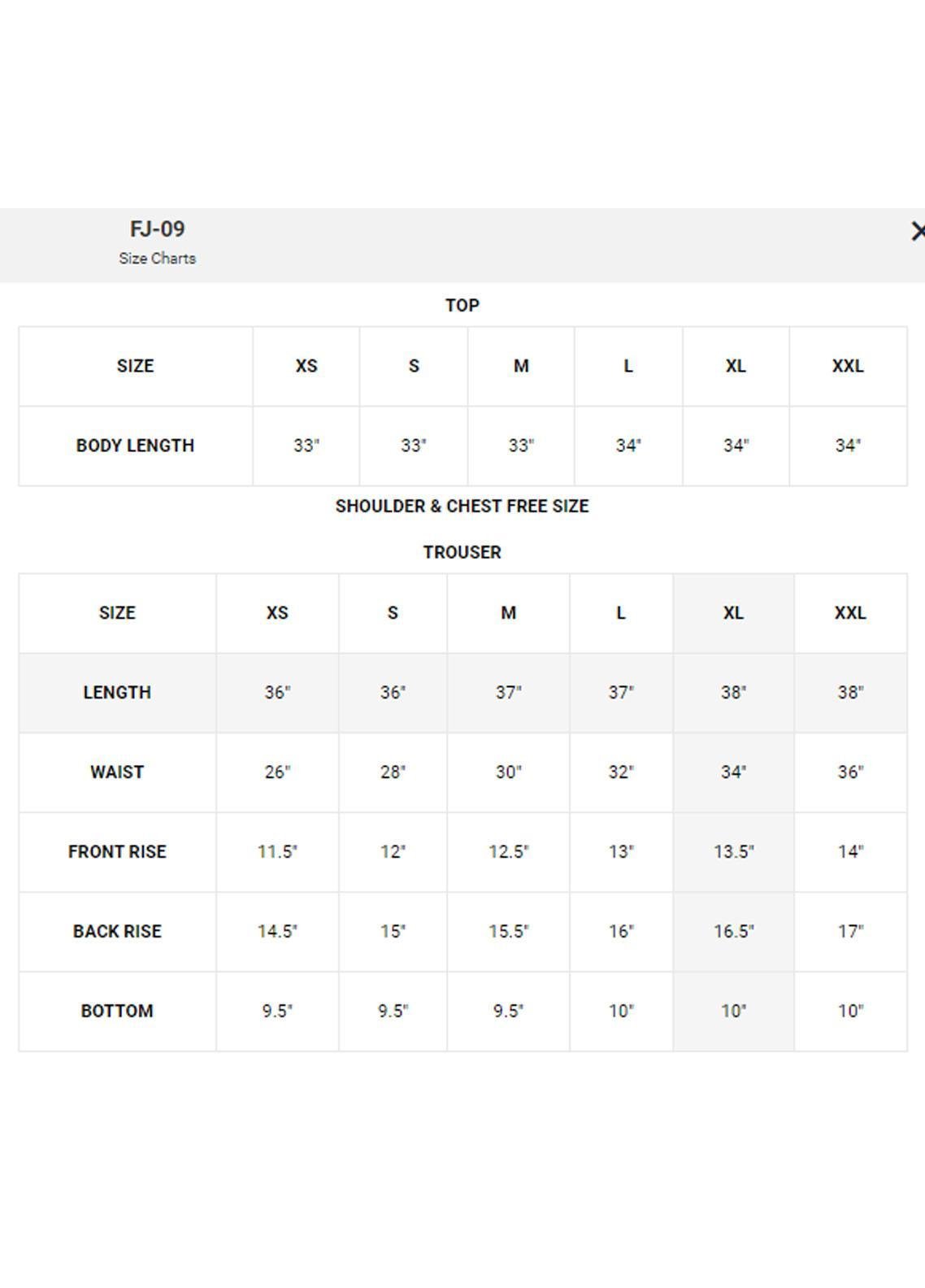
Task: Select the M column header in TOP table
Action: [x=521, y=366]
